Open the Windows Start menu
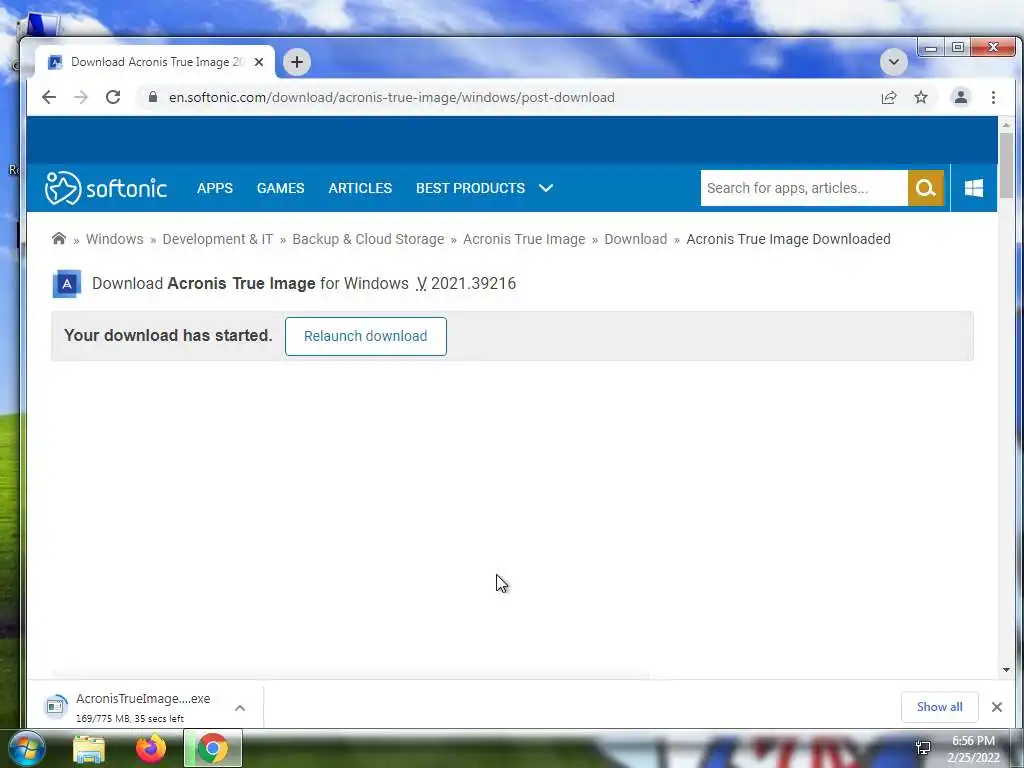This screenshot has width=1024, height=768. [27, 748]
